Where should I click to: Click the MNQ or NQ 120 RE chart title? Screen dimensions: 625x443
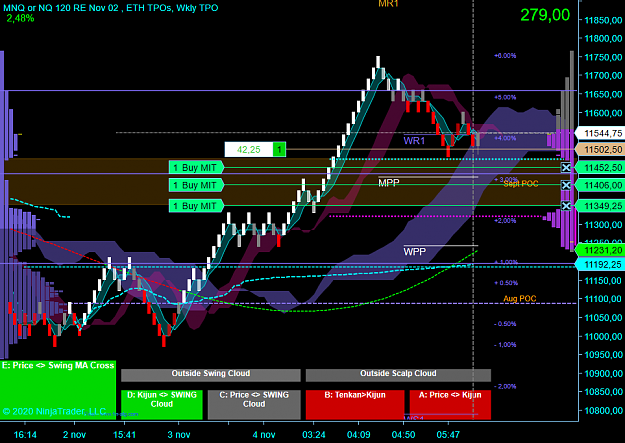111,8
